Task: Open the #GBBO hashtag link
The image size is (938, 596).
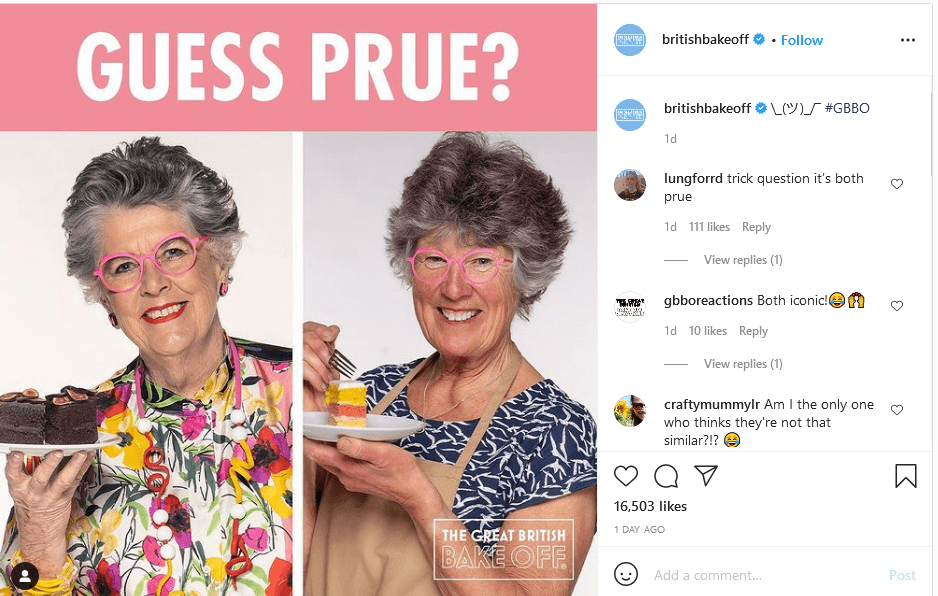Action: click(846, 108)
